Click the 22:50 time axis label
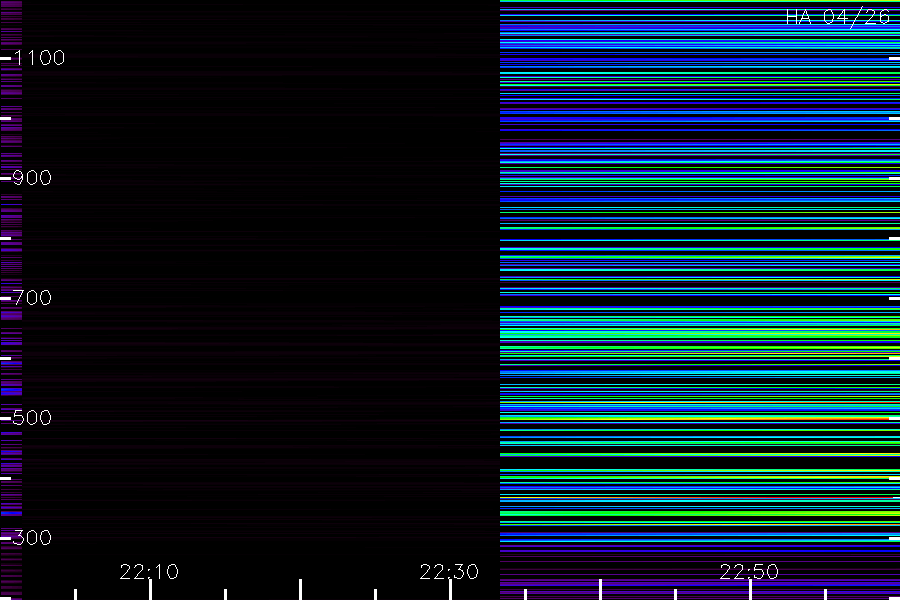 pyautogui.click(x=749, y=572)
